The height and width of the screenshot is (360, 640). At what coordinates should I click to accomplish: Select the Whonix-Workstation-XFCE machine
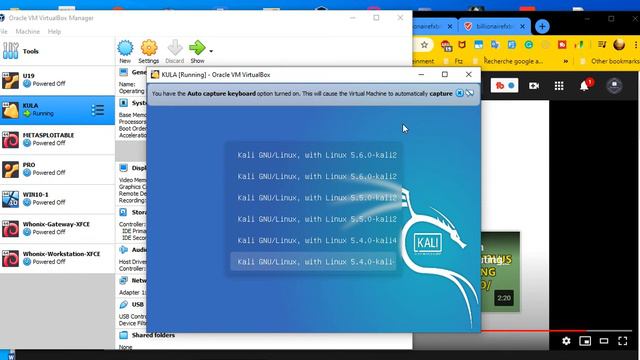point(57,258)
